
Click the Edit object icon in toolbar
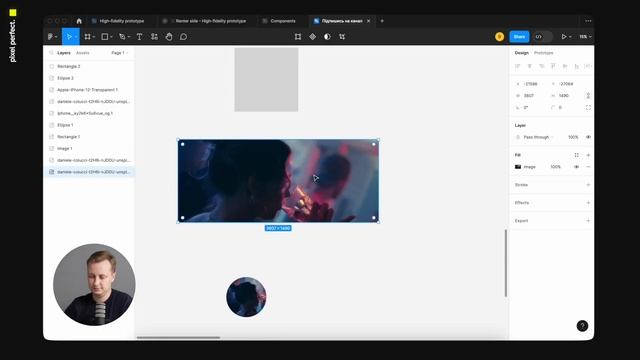coord(298,37)
